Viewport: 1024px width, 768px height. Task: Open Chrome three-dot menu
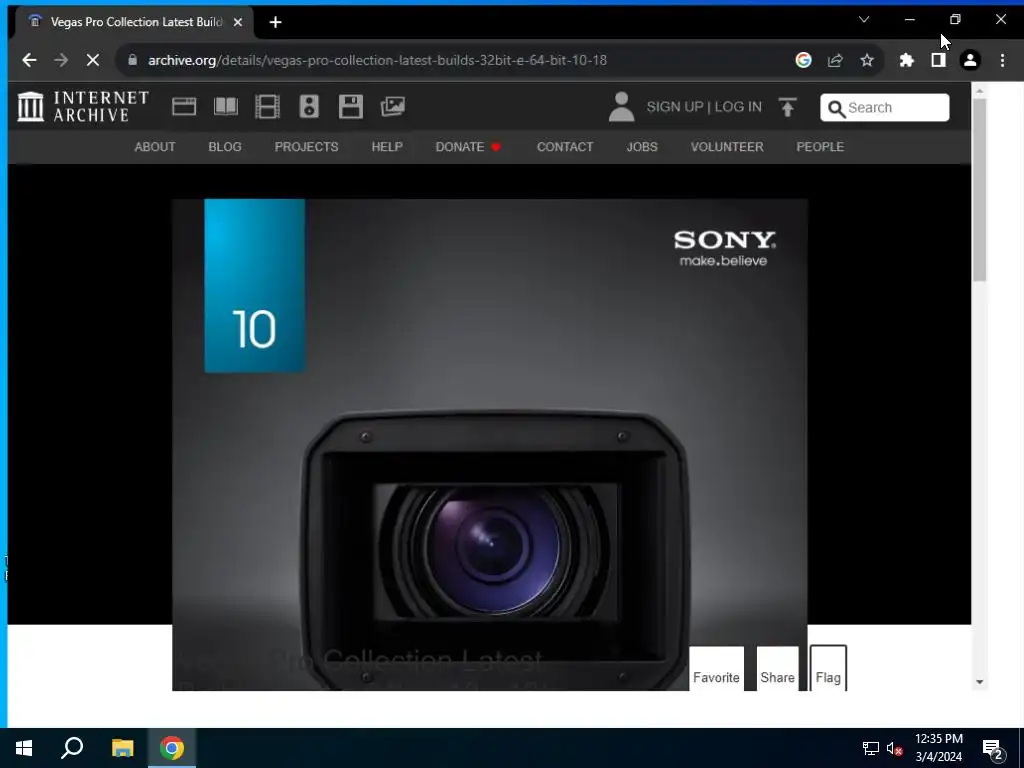1002,60
